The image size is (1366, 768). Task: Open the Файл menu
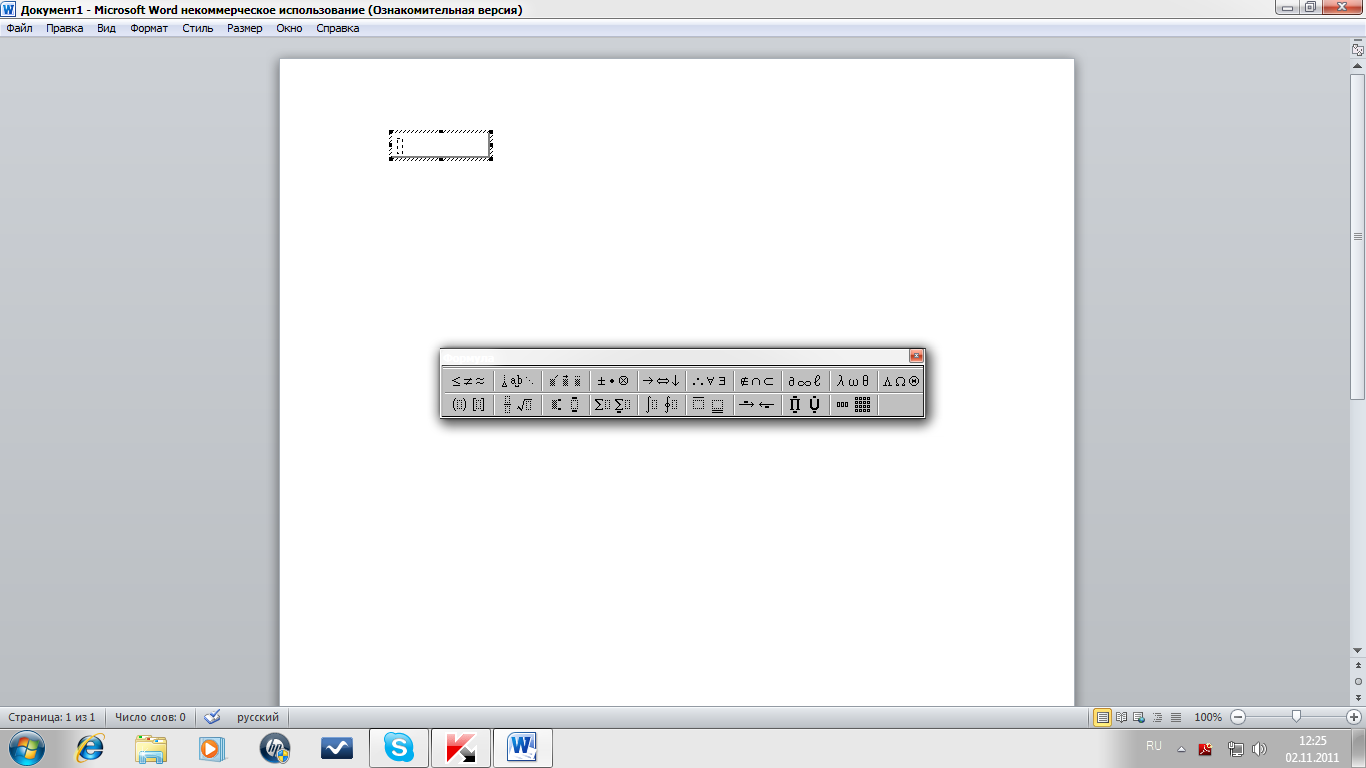coord(19,28)
